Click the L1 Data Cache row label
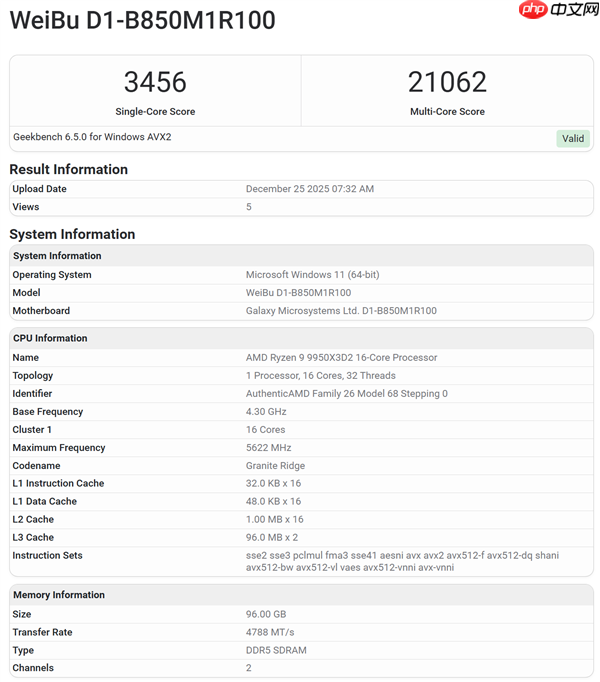600x682 pixels. pyautogui.click(x=44, y=501)
